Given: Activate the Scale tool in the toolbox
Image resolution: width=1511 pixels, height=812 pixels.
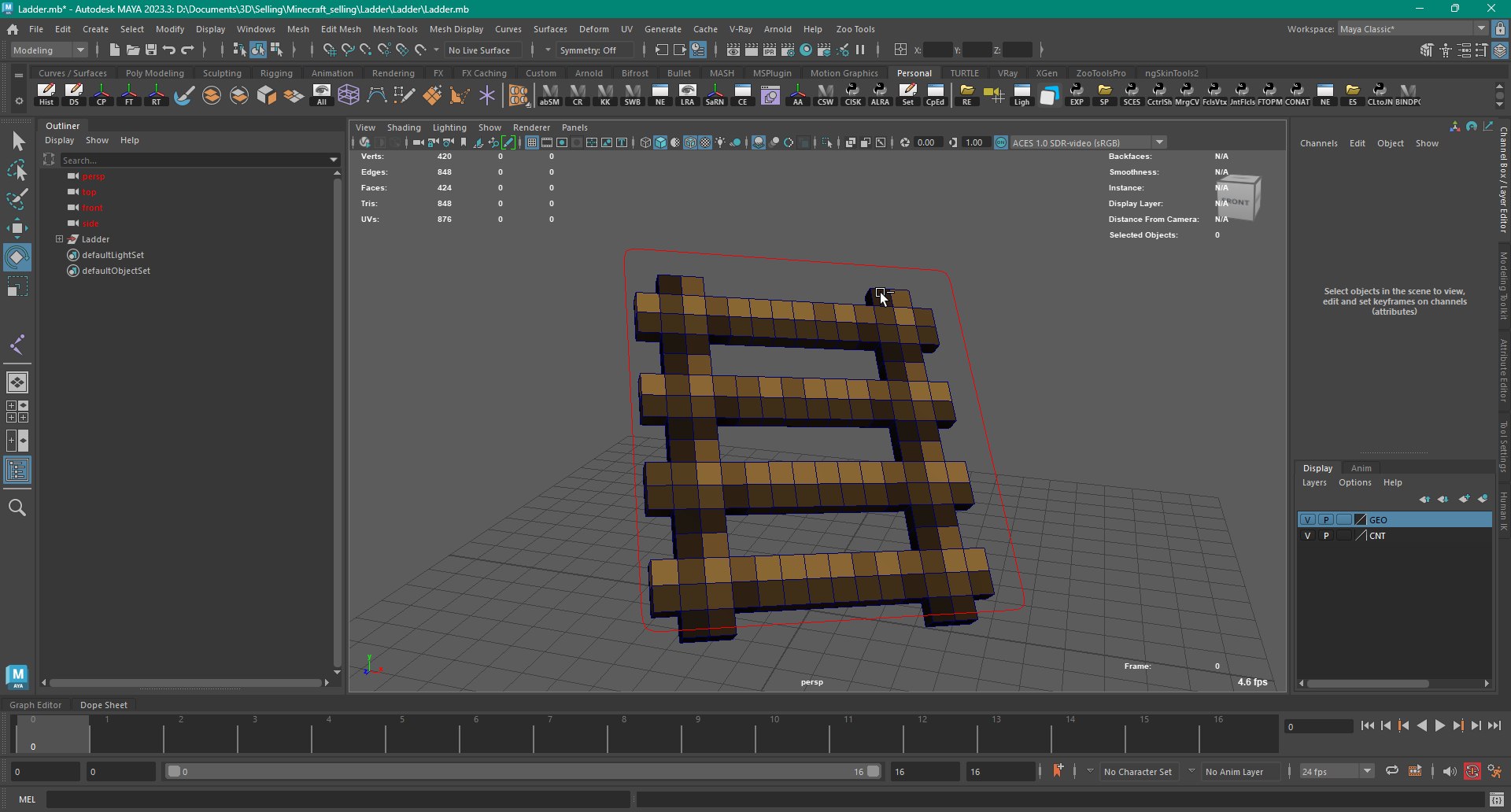Looking at the screenshot, I should coord(17,286).
